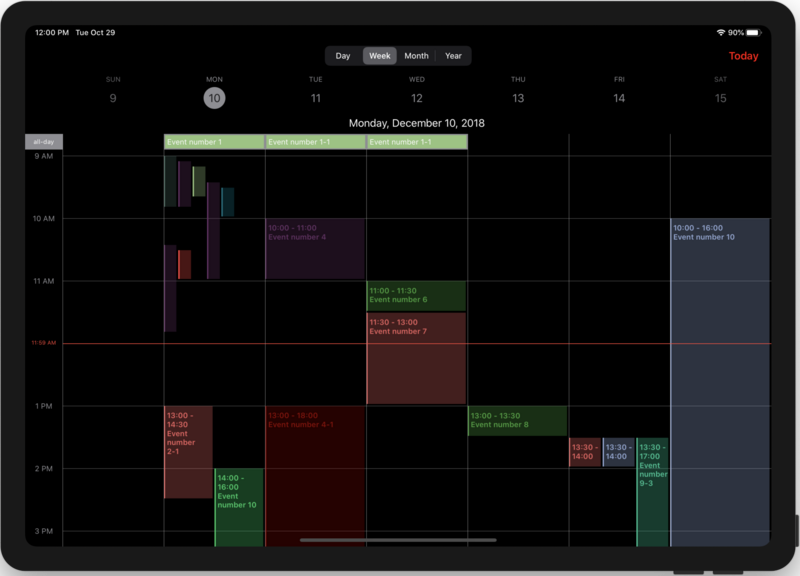The image size is (800, 576).
Task: Click the light green Monday morning event block
Action: tap(199, 181)
